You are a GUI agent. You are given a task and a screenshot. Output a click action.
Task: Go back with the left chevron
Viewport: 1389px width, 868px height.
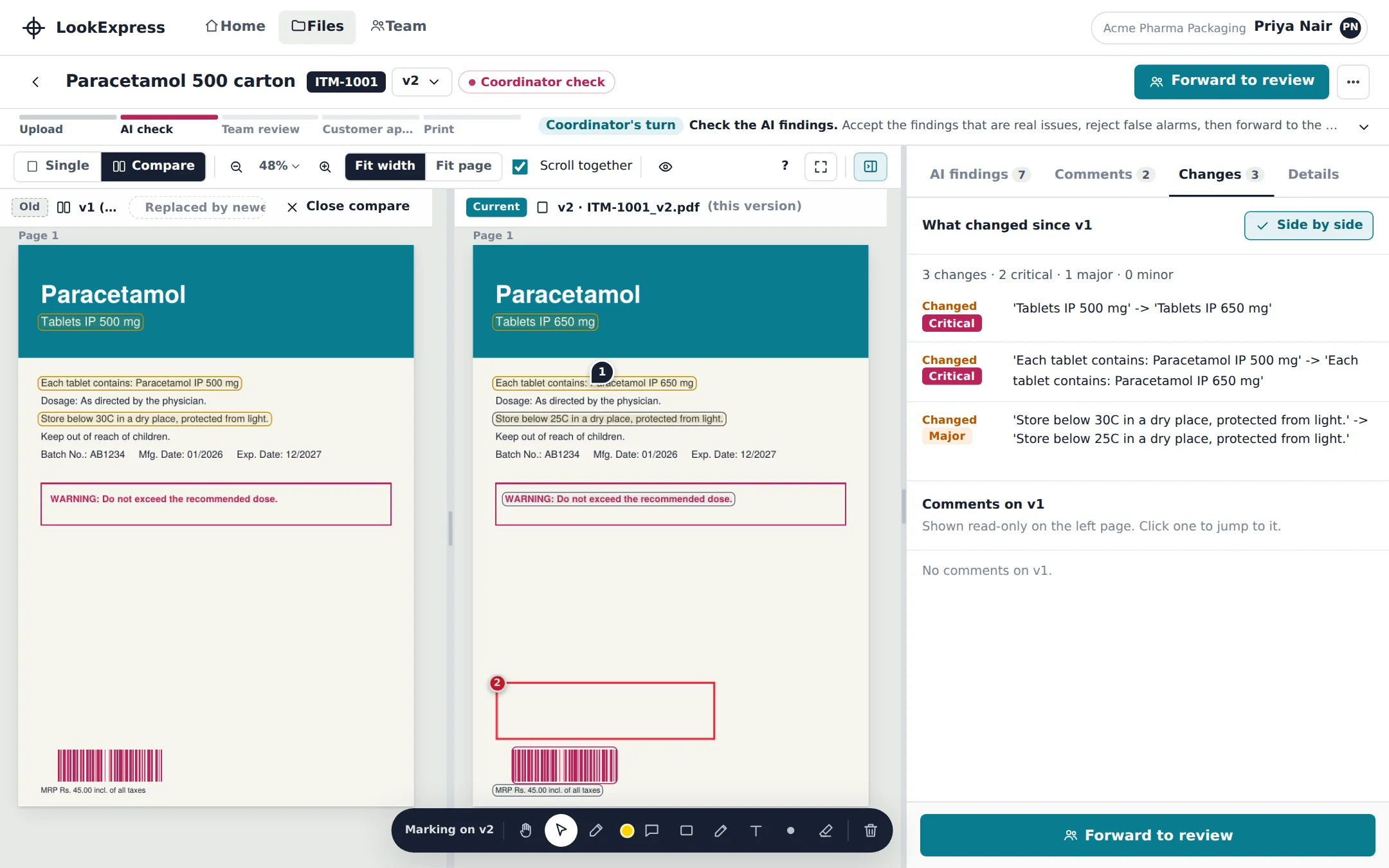[x=36, y=82]
